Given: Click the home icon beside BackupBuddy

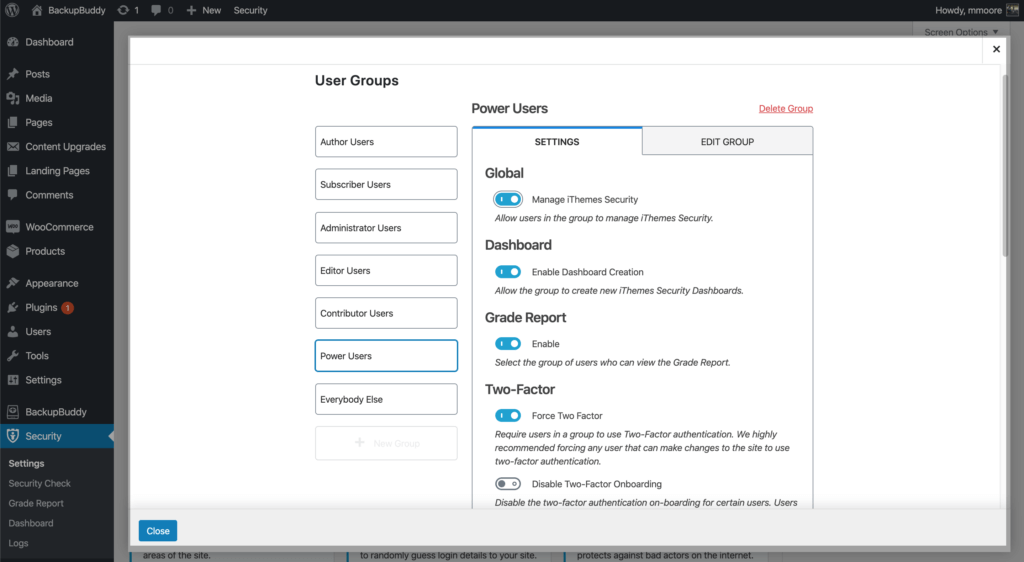Looking at the screenshot, I should pyautogui.click(x=37, y=10).
